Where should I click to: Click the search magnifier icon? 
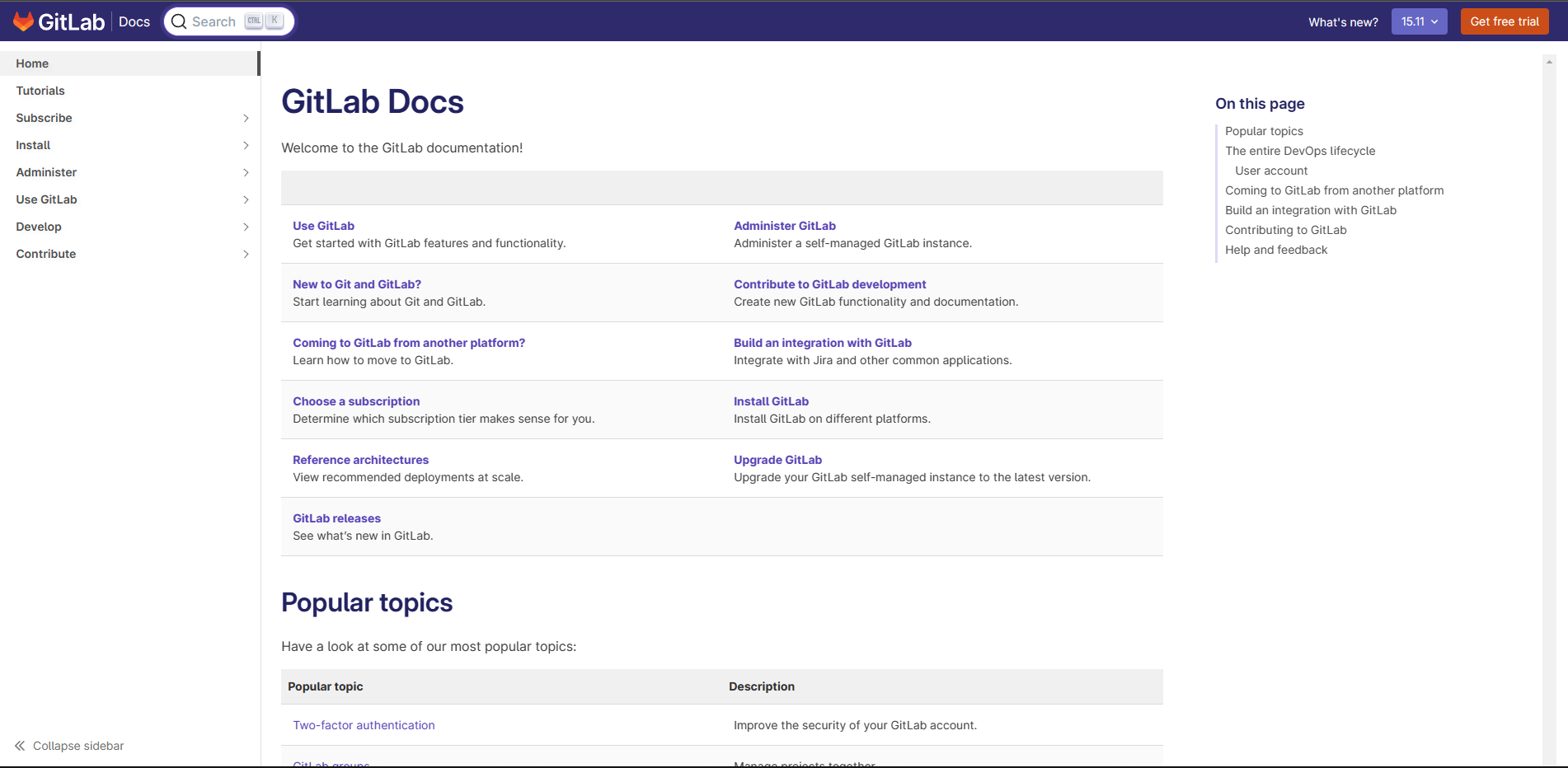(179, 21)
